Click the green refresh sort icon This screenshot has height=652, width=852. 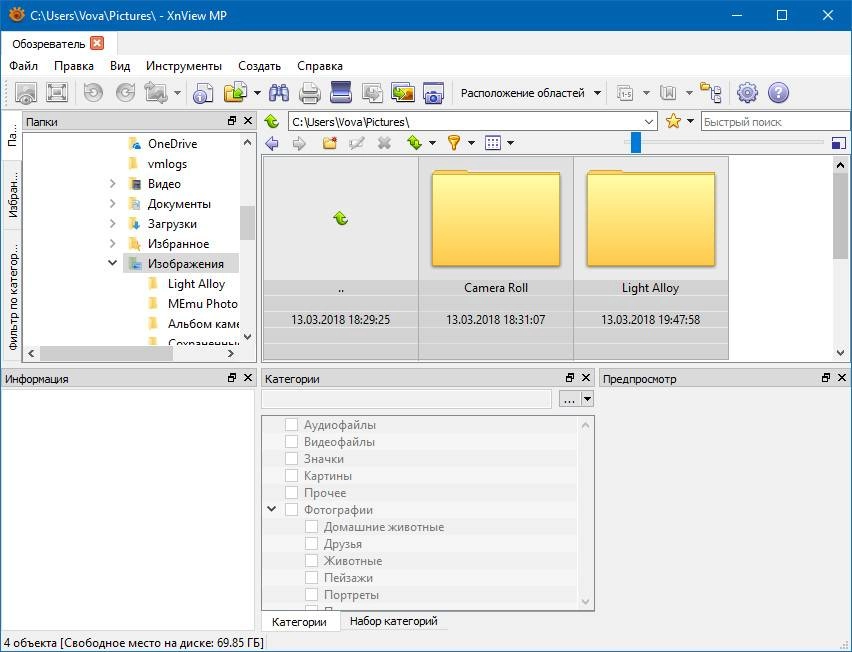coord(415,143)
